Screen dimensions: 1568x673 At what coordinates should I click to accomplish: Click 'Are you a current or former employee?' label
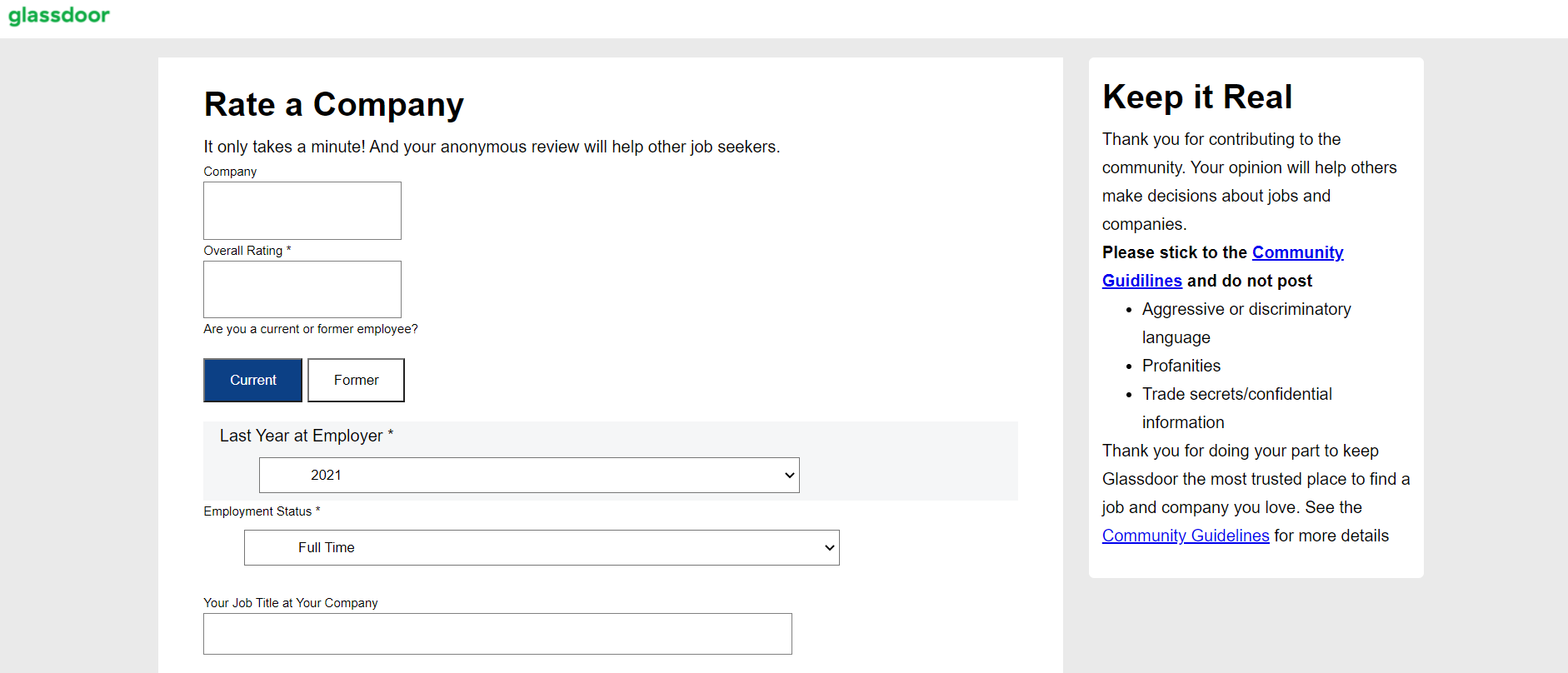click(x=311, y=329)
